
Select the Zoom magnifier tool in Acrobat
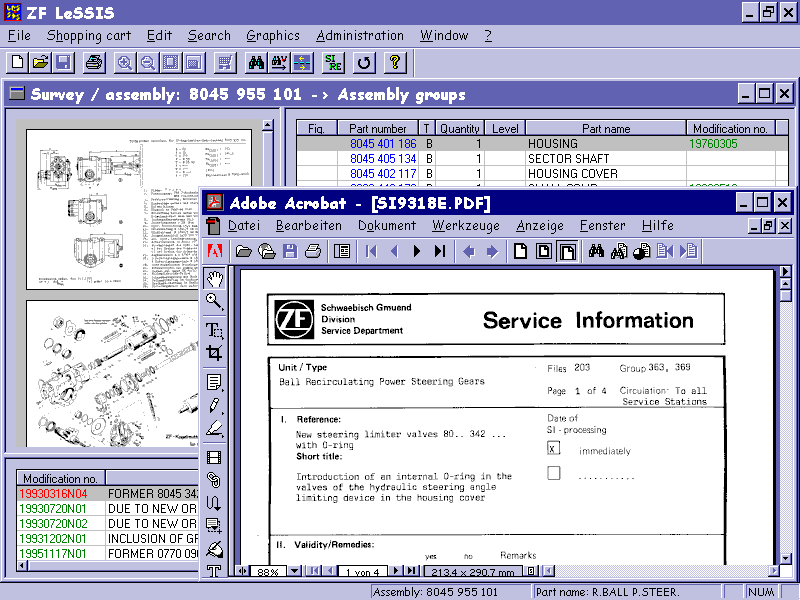[x=214, y=301]
